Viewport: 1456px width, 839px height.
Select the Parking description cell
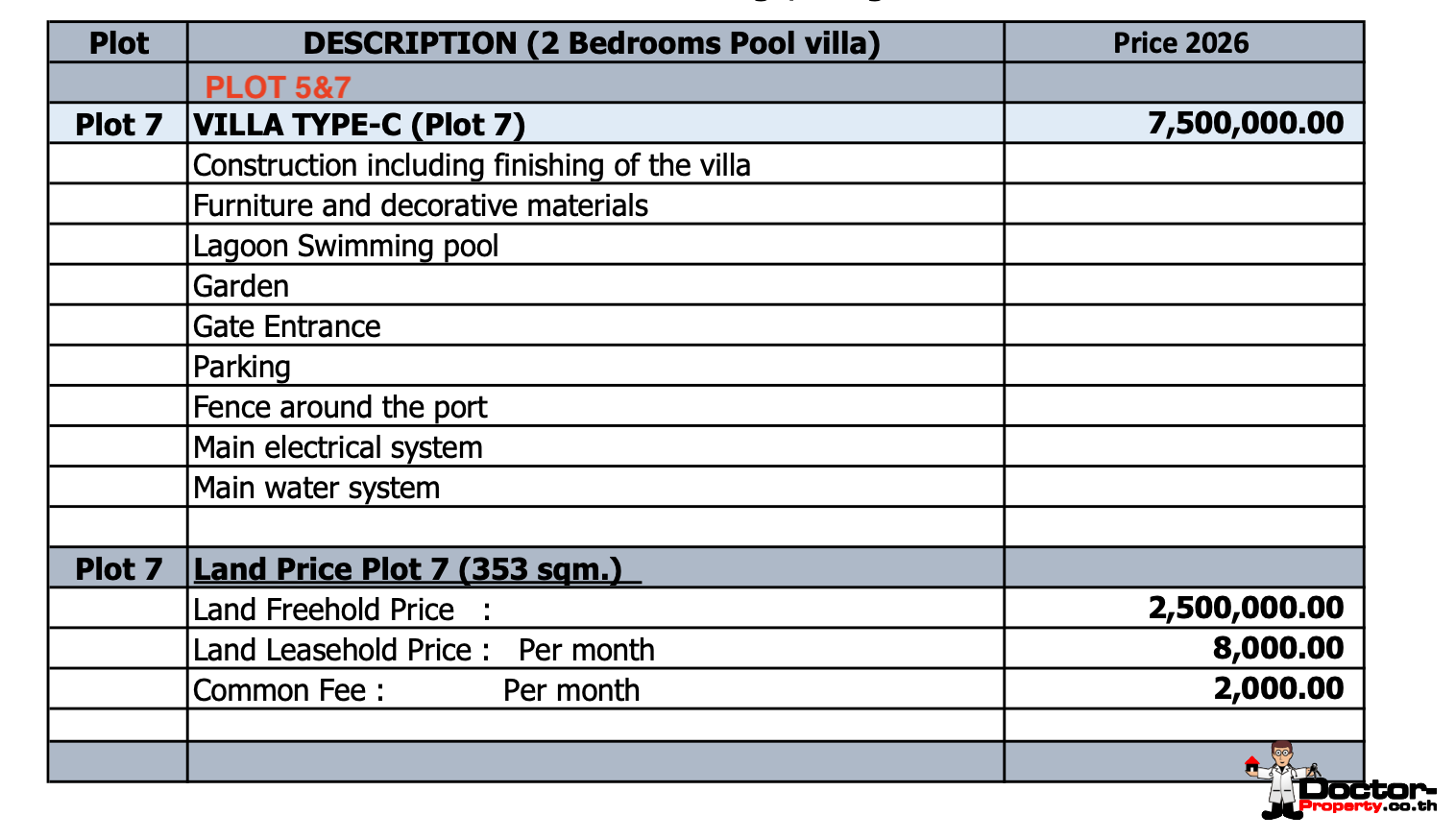[x=242, y=367]
